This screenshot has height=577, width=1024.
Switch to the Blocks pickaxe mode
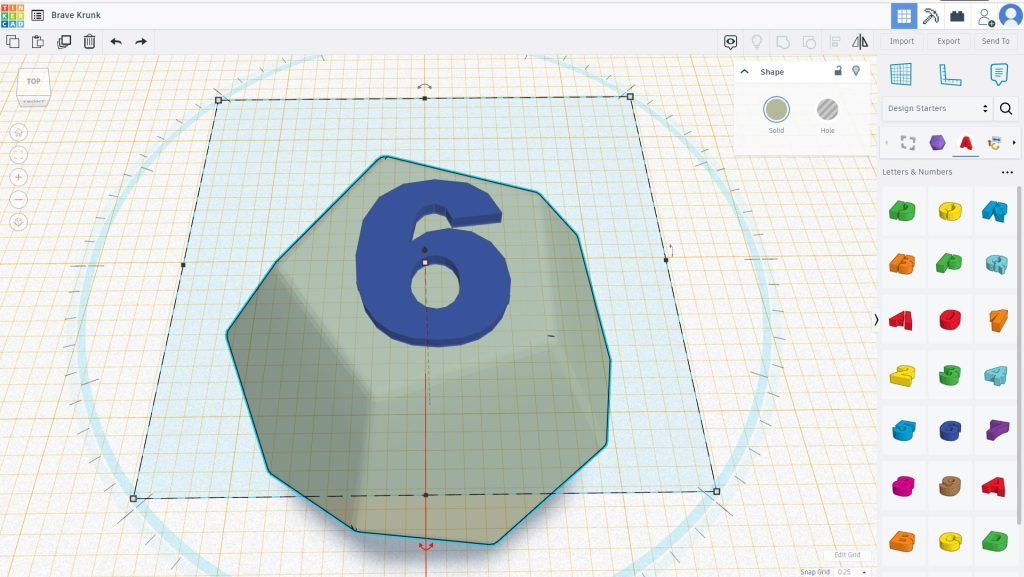931,16
